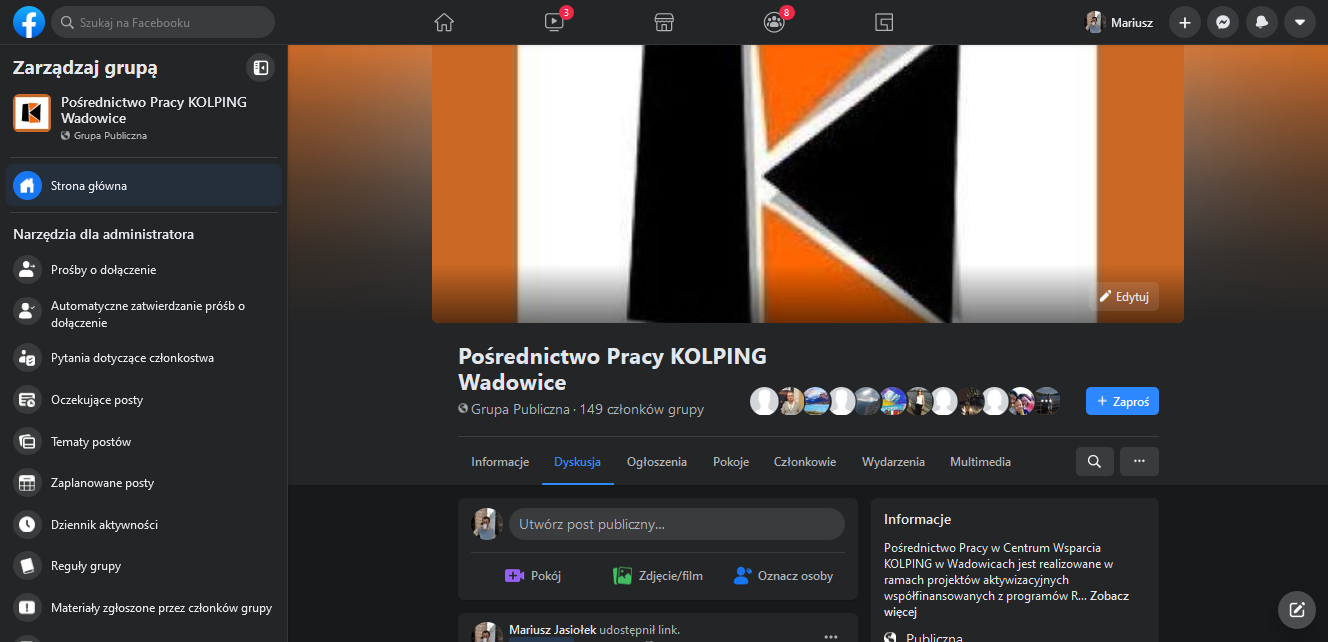The width and height of the screenshot is (1328, 642).
Task: Click the plus Create button
Action: click(1184, 22)
